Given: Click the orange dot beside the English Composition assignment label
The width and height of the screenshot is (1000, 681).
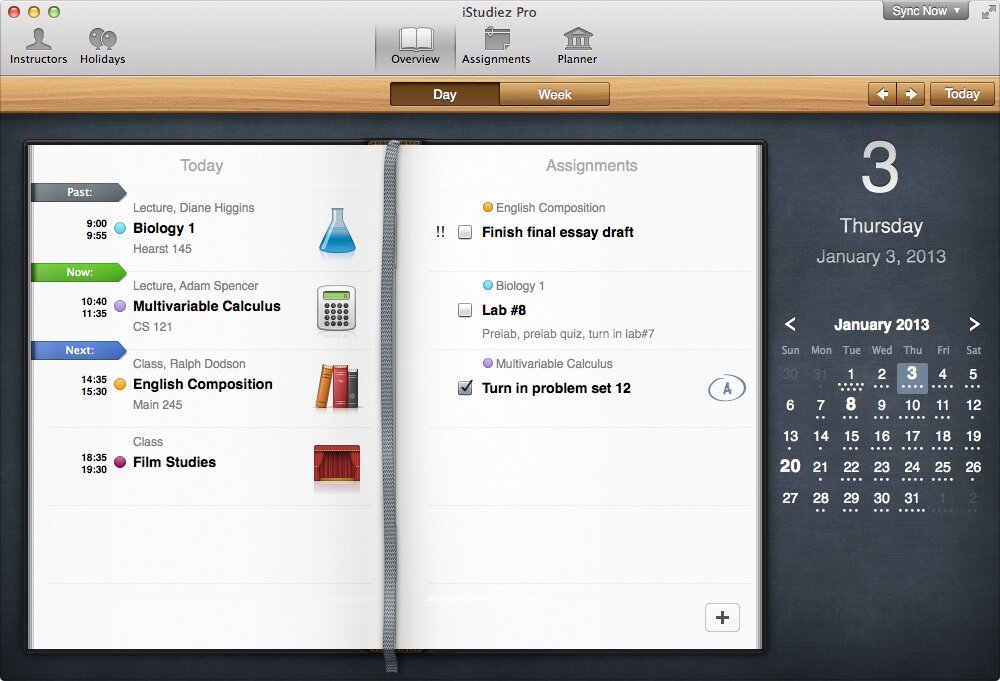Looking at the screenshot, I should point(488,207).
